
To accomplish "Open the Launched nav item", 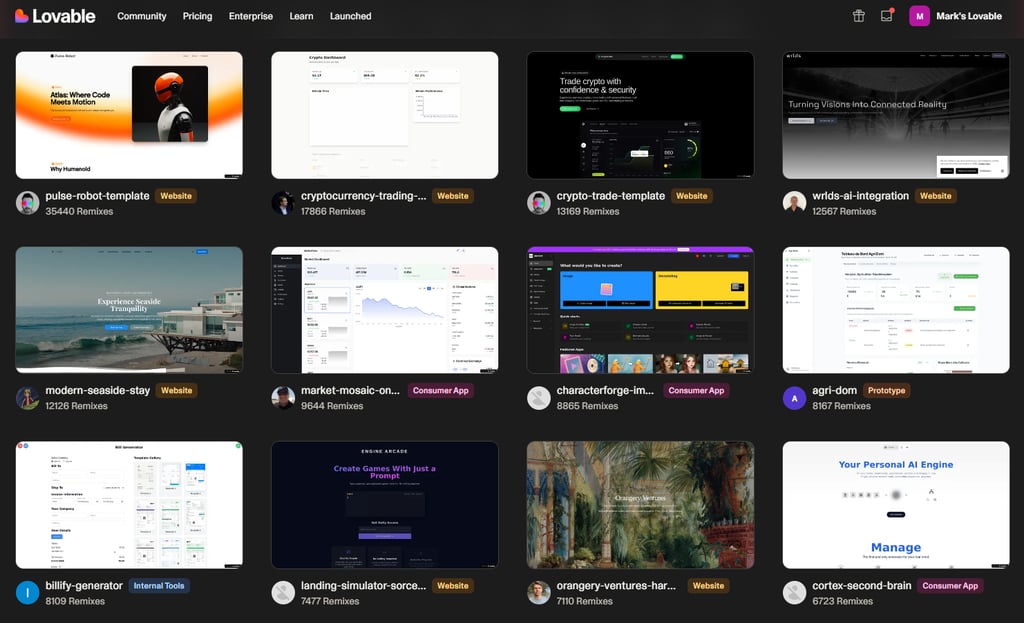I will tap(351, 16).
